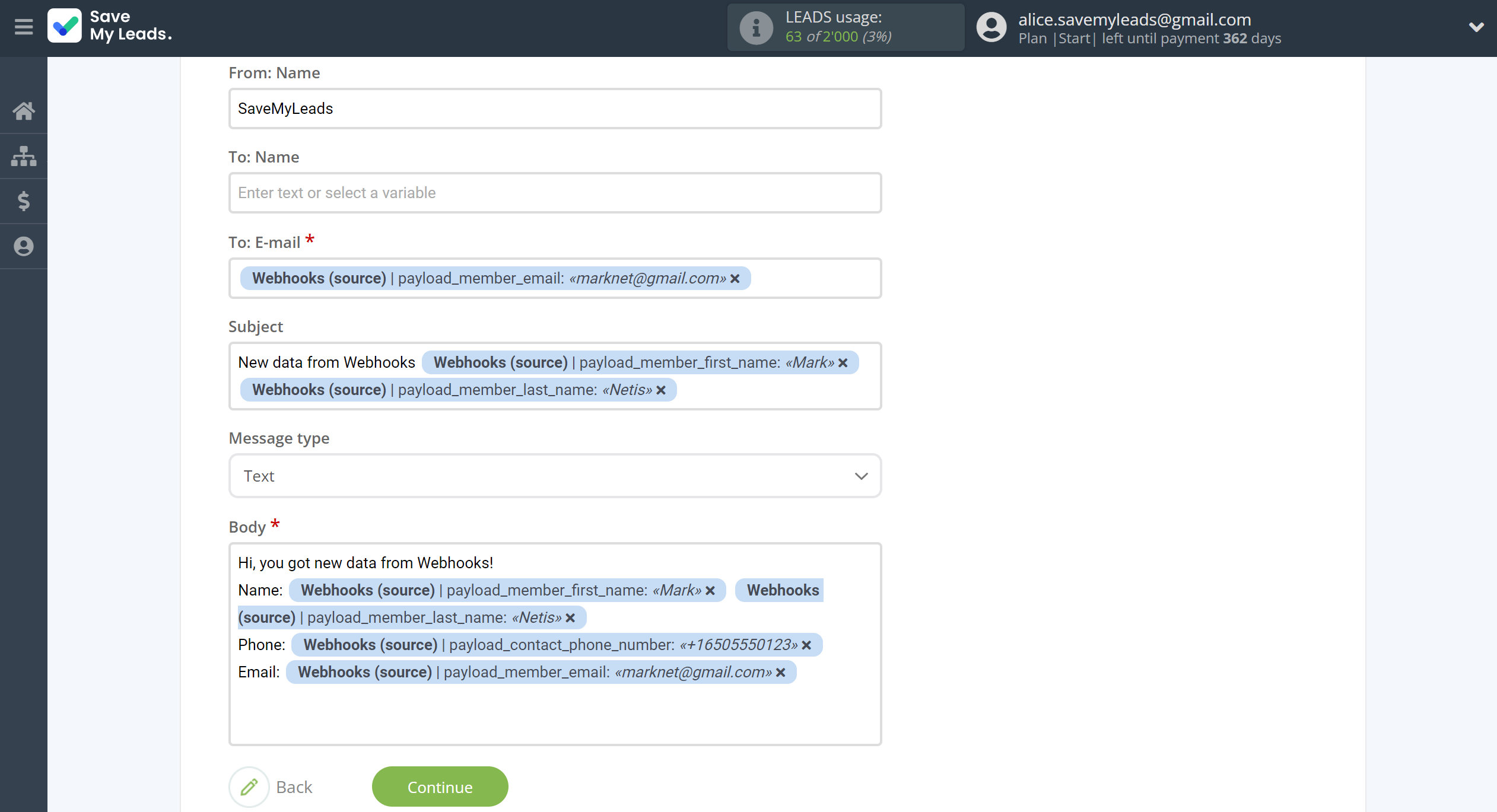Click the hamburger menu icon top left

[x=23, y=27]
